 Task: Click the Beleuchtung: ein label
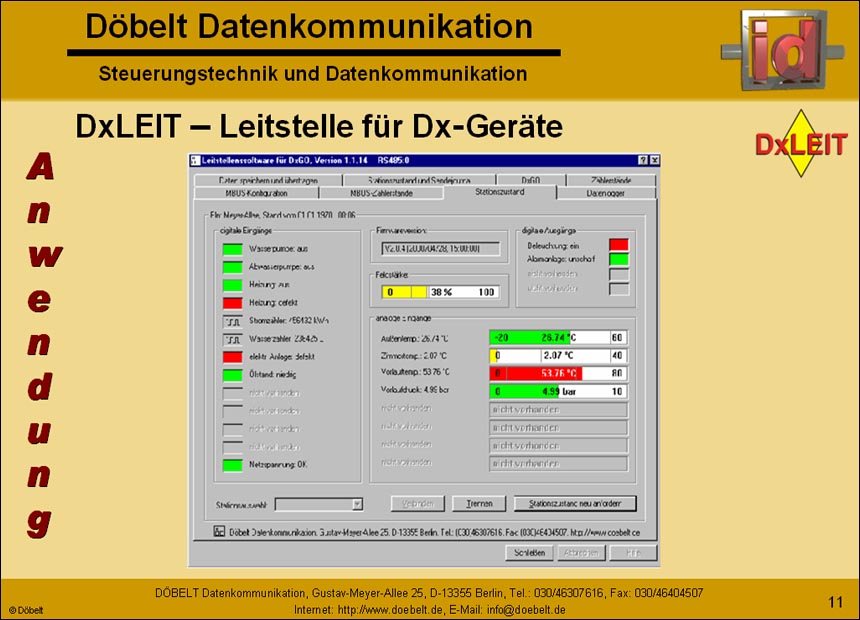pos(553,245)
